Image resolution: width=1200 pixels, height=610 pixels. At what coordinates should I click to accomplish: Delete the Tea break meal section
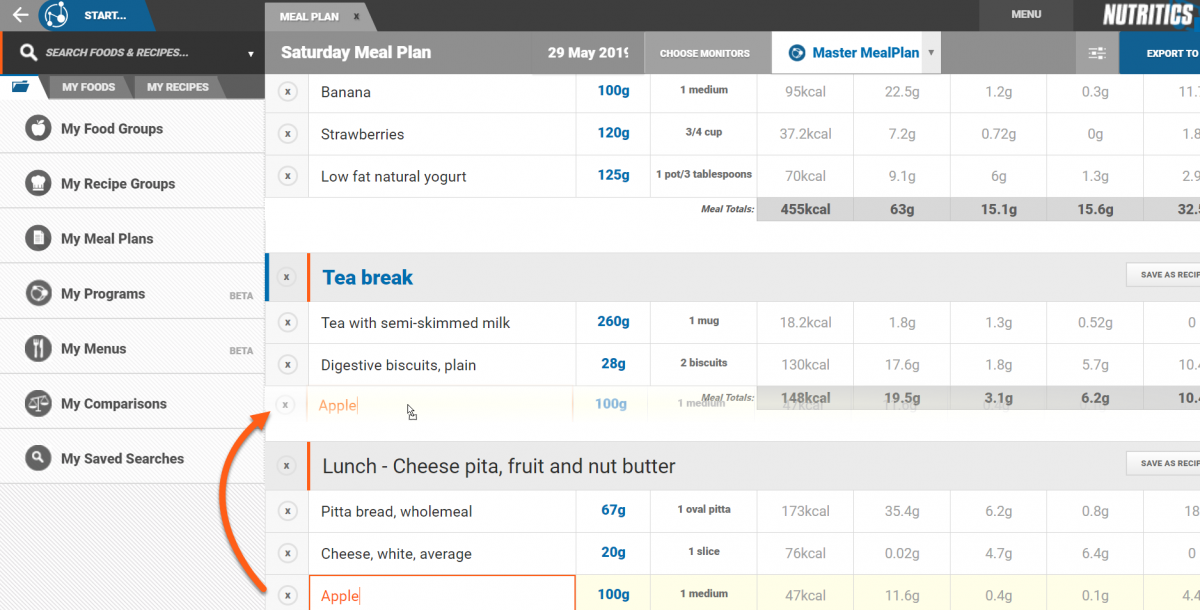pos(288,278)
